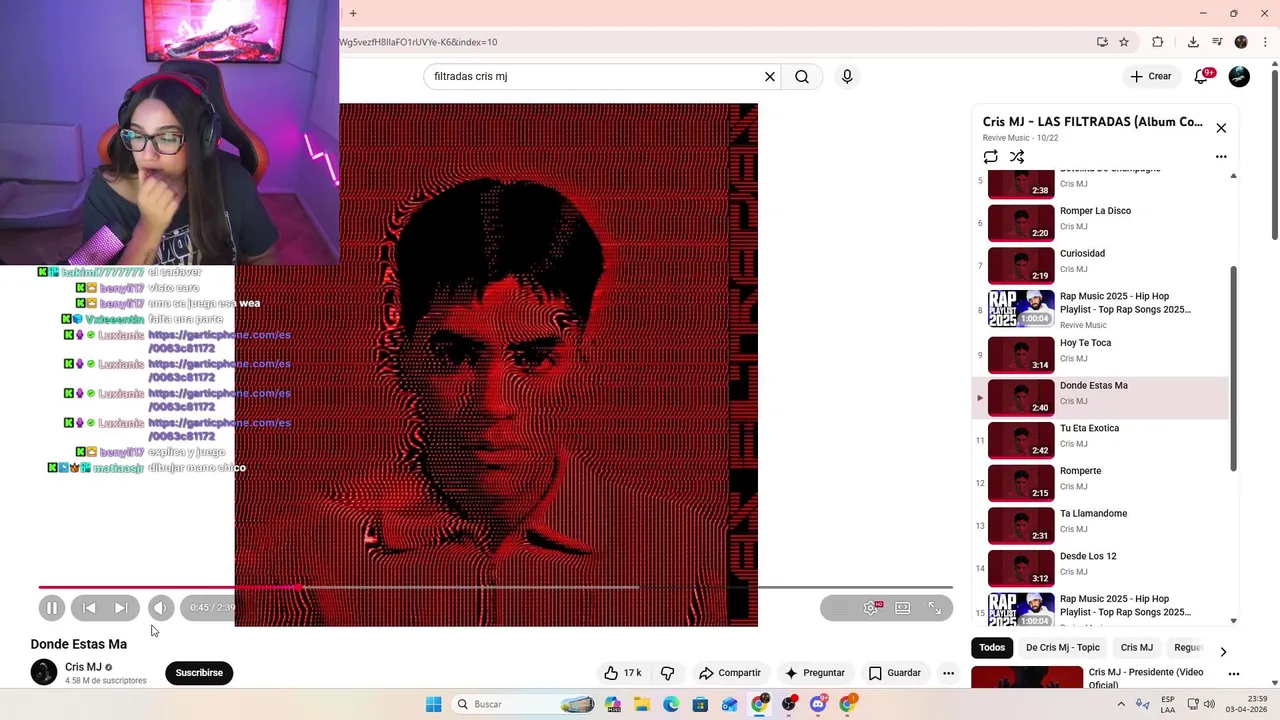
Task: Click the Compartir share button
Action: pos(730,673)
